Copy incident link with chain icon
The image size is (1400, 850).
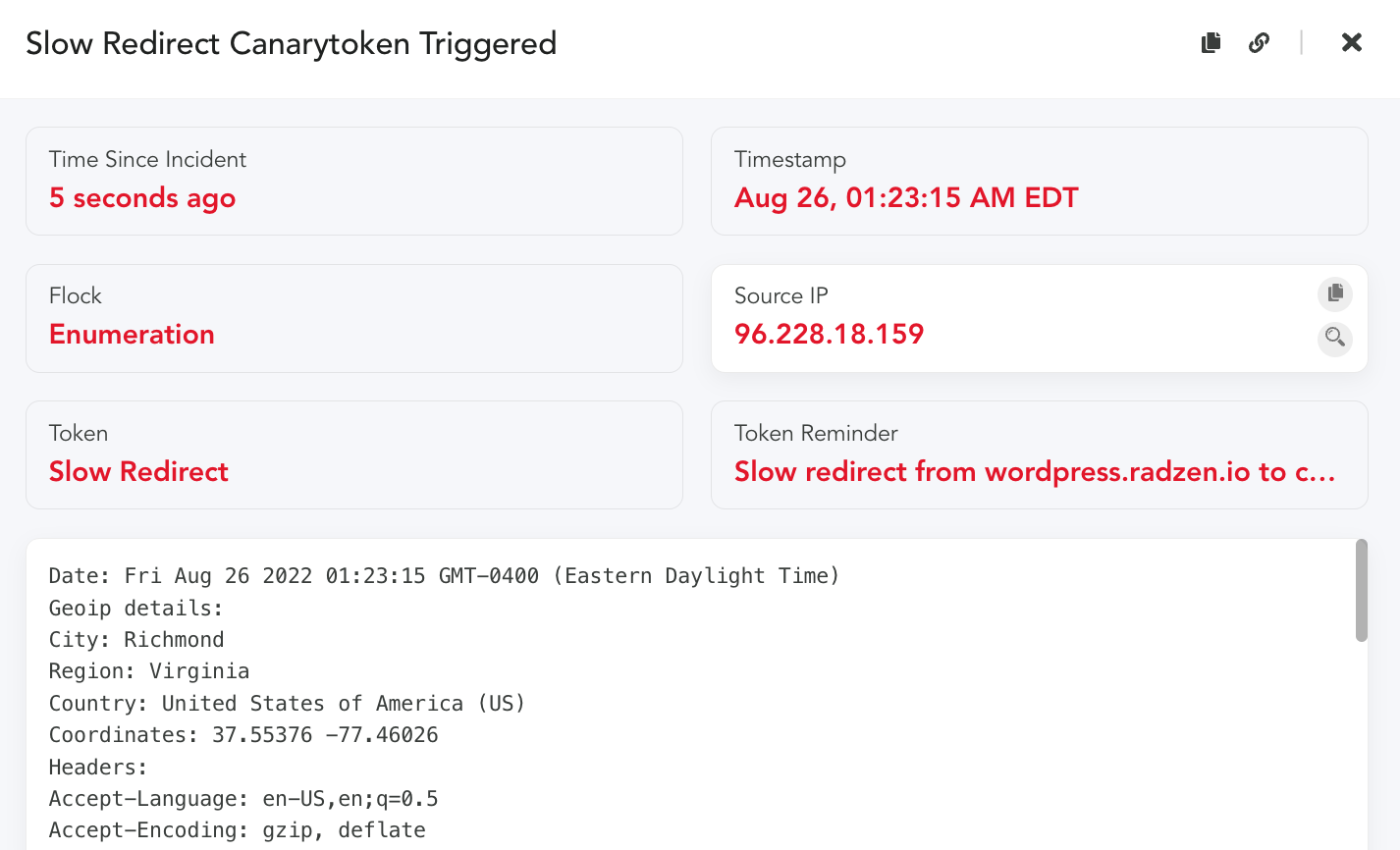(x=1259, y=42)
